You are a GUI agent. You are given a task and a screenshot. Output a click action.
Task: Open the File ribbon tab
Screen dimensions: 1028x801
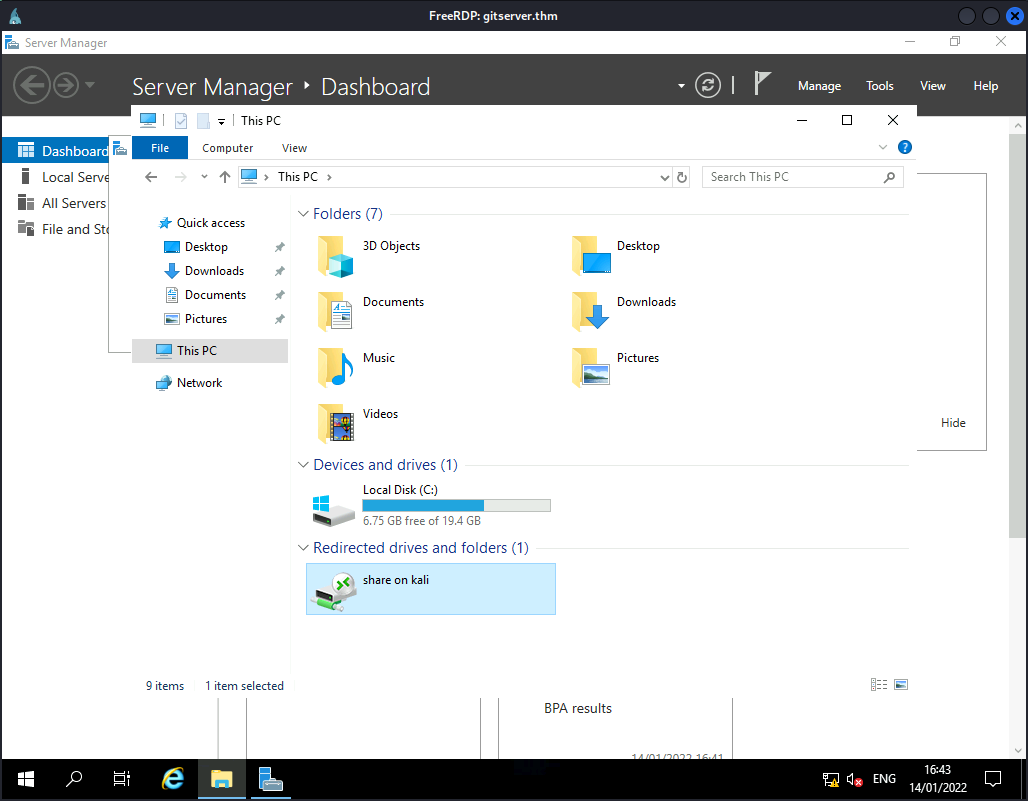160,148
